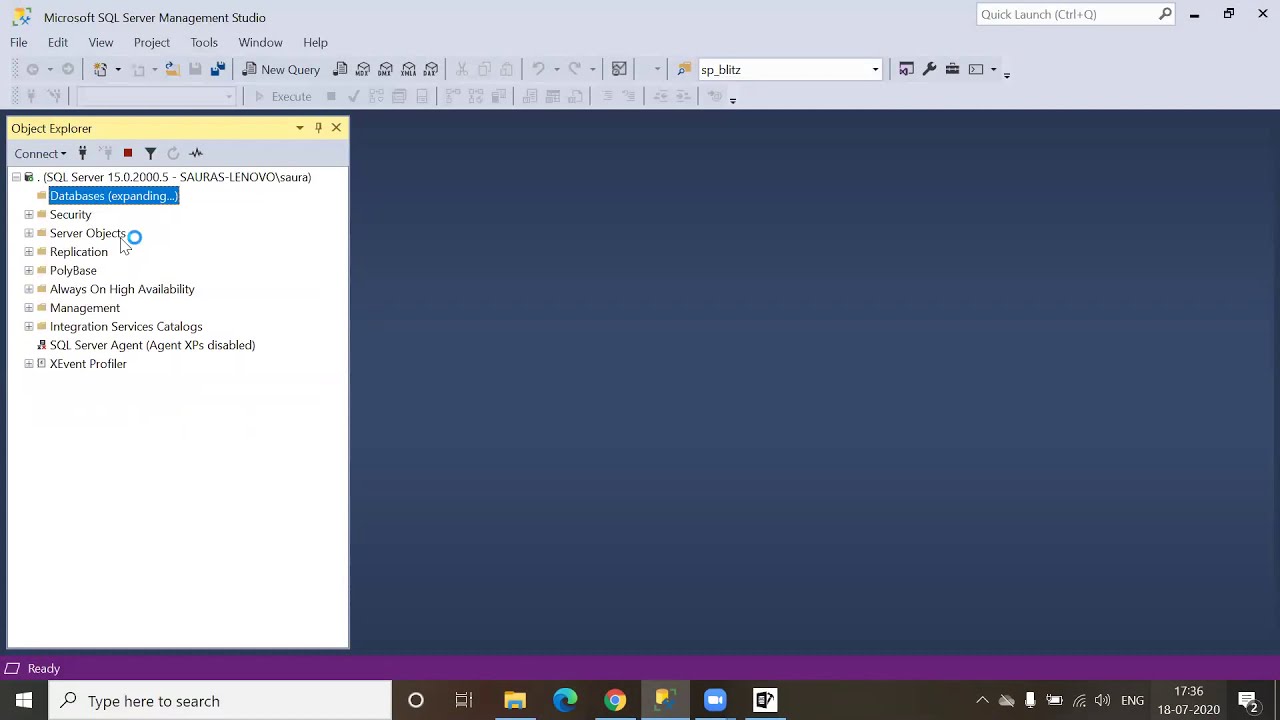Click the XEvent Profiler node icon
Image resolution: width=1280 pixels, height=720 pixels.
41,364
